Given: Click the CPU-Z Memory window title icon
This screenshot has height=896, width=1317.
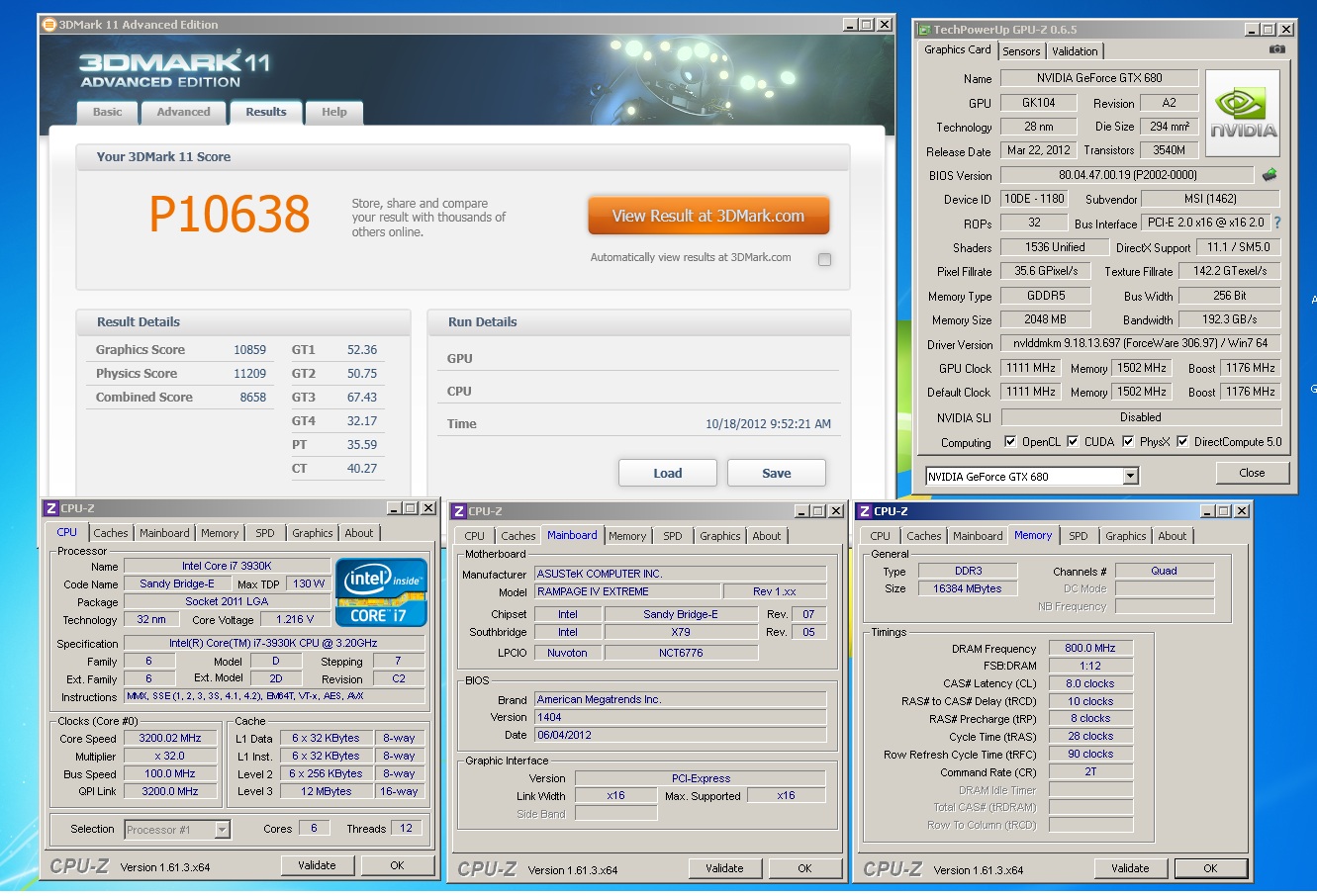Looking at the screenshot, I should click(x=864, y=511).
